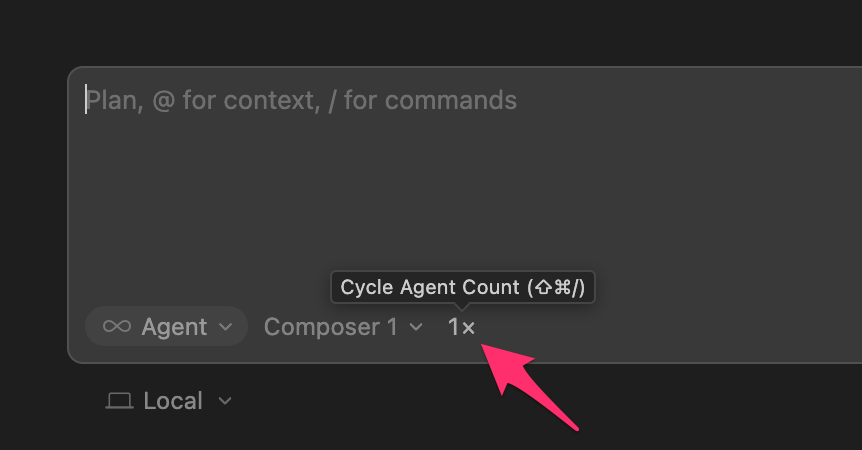This screenshot has height=450, width=862.
Task: Open the Composer 1 model chevron
Action: 416,327
